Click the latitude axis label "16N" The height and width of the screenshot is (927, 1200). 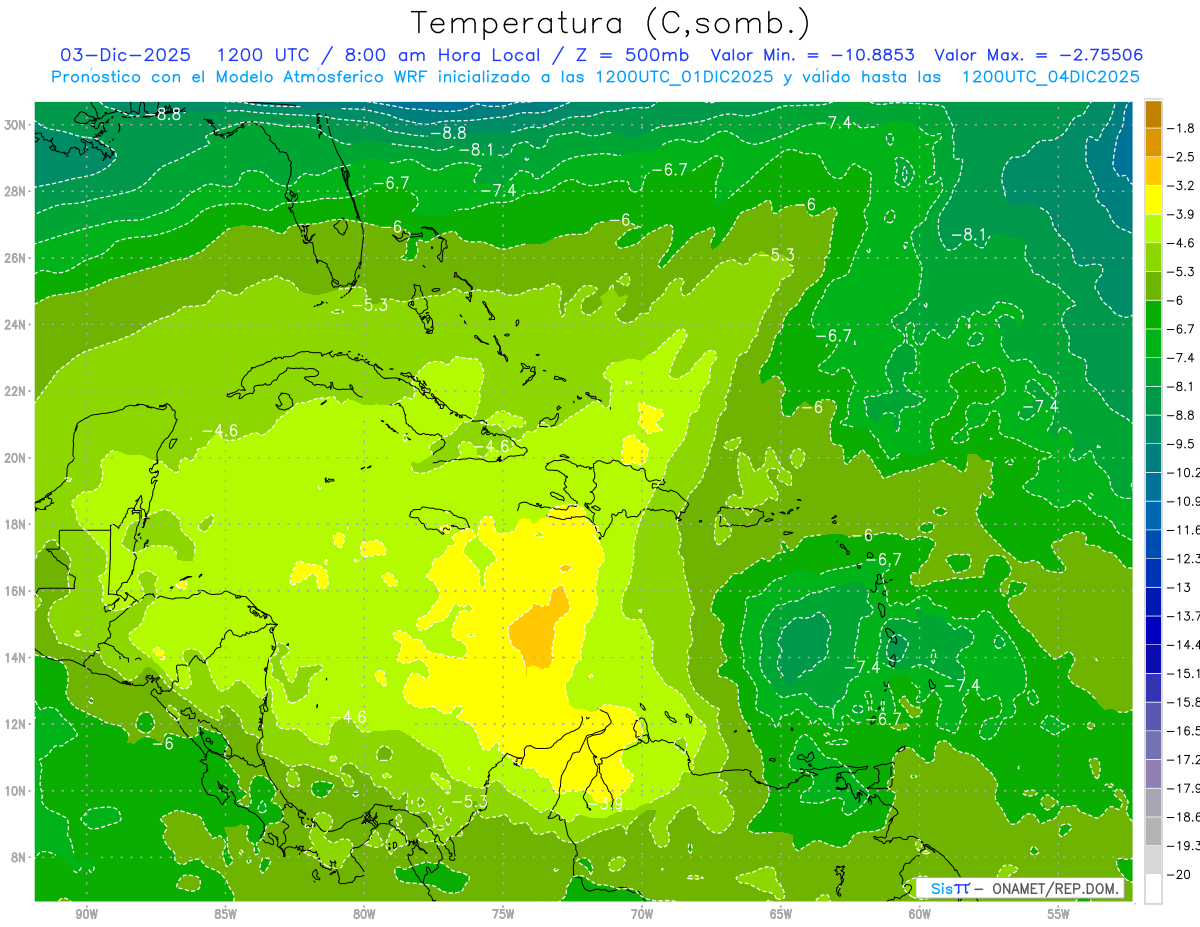[15, 591]
